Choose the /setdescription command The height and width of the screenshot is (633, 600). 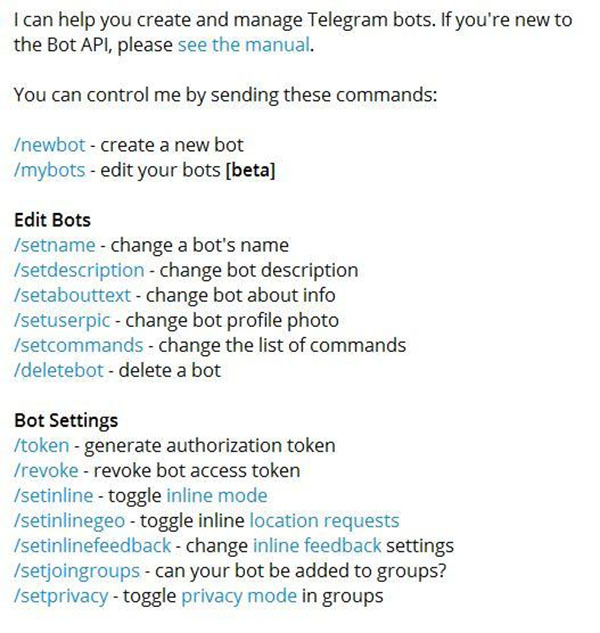click(79, 270)
